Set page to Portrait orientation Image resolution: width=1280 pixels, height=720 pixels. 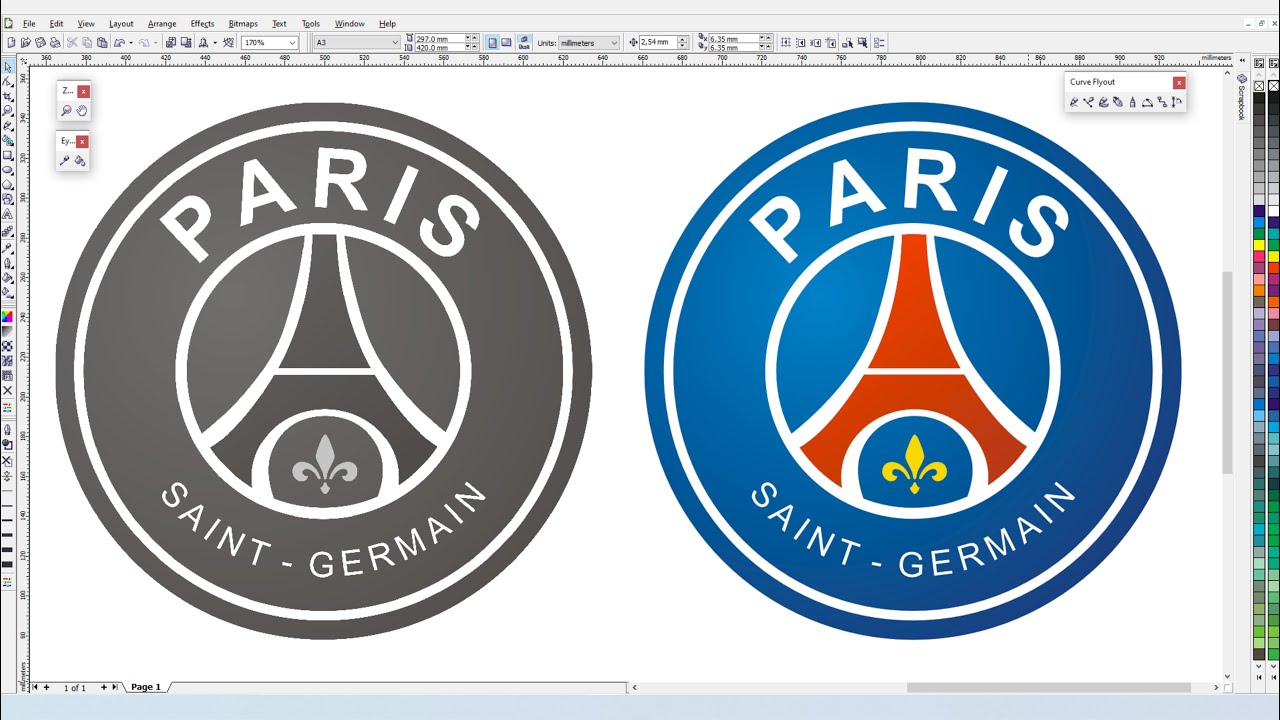click(x=492, y=43)
